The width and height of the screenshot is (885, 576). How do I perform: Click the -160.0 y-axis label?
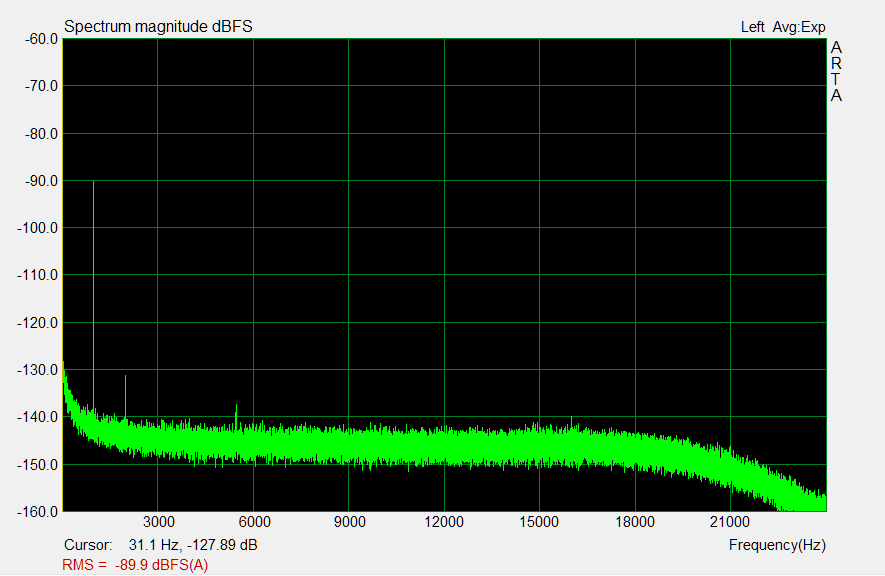pos(38,512)
